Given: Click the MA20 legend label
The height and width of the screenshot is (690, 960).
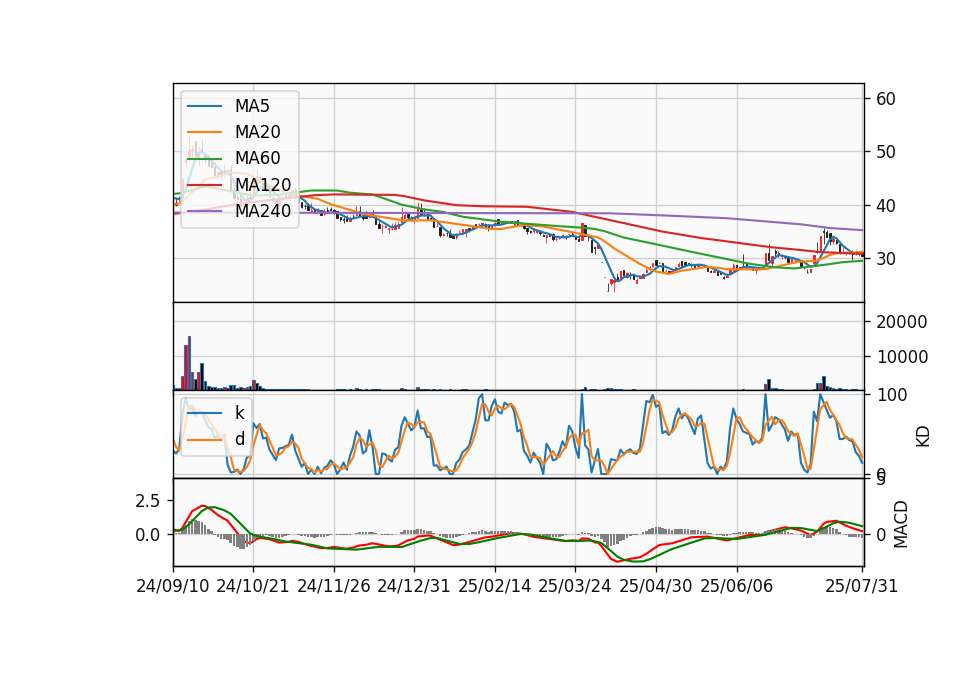Looking at the screenshot, I should (257, 132).
